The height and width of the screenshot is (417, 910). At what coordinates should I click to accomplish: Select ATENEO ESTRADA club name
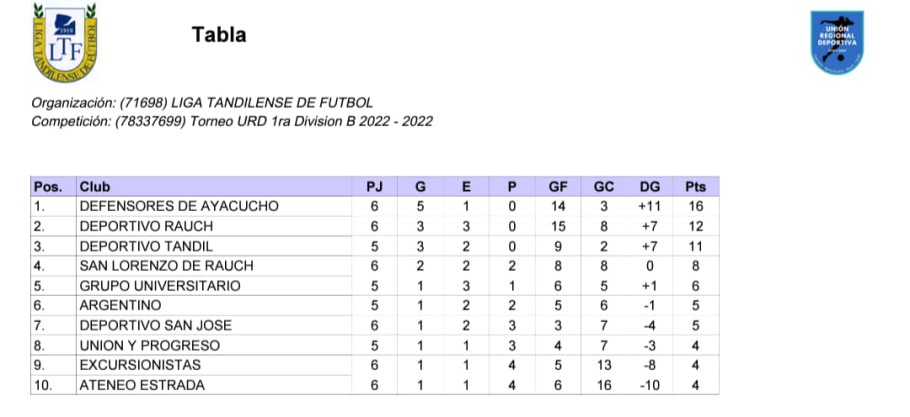click(x=142, y=385)
